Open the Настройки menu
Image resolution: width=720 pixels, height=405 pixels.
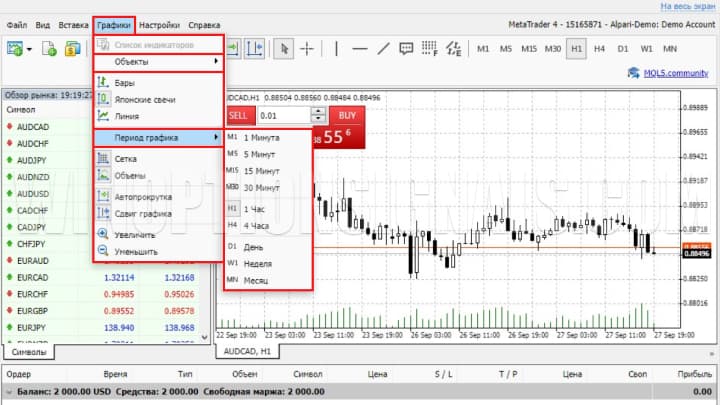pyautogui.click(x=160, y=24)
